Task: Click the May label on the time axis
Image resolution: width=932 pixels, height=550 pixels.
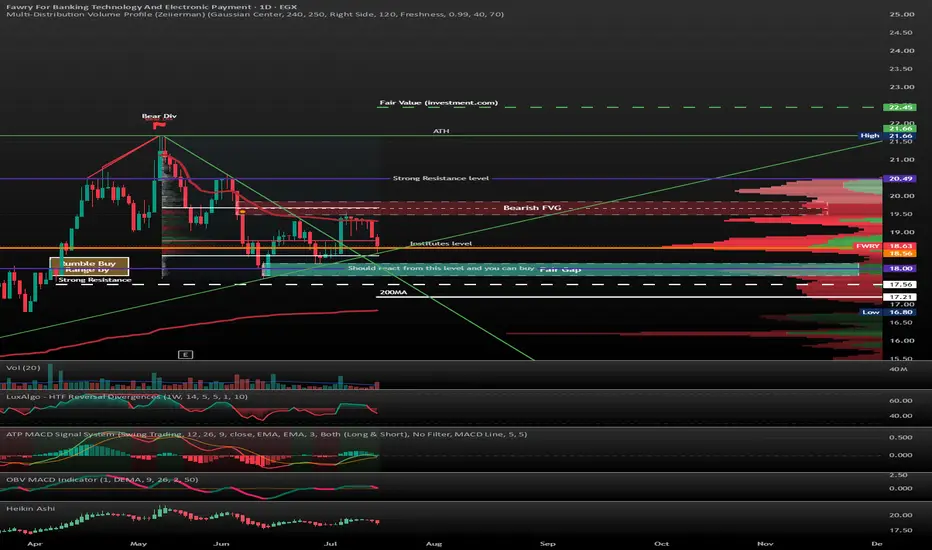Action: 138,543
